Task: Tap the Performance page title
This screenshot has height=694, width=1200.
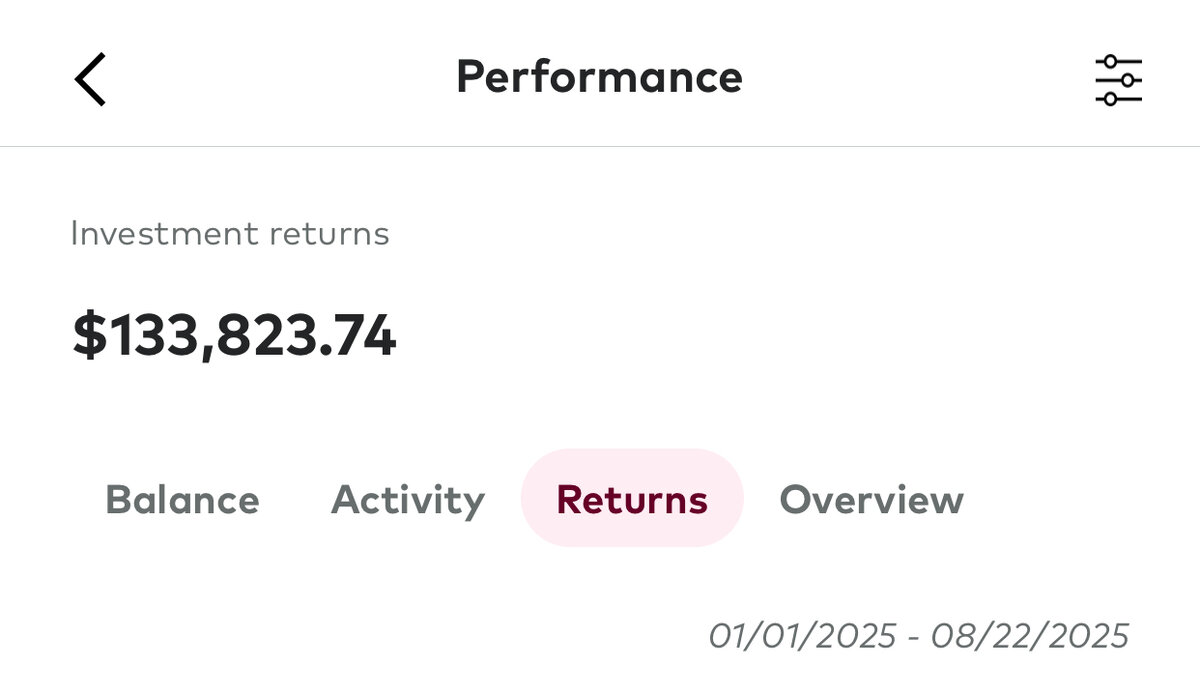Action: (x=599, y=77)
